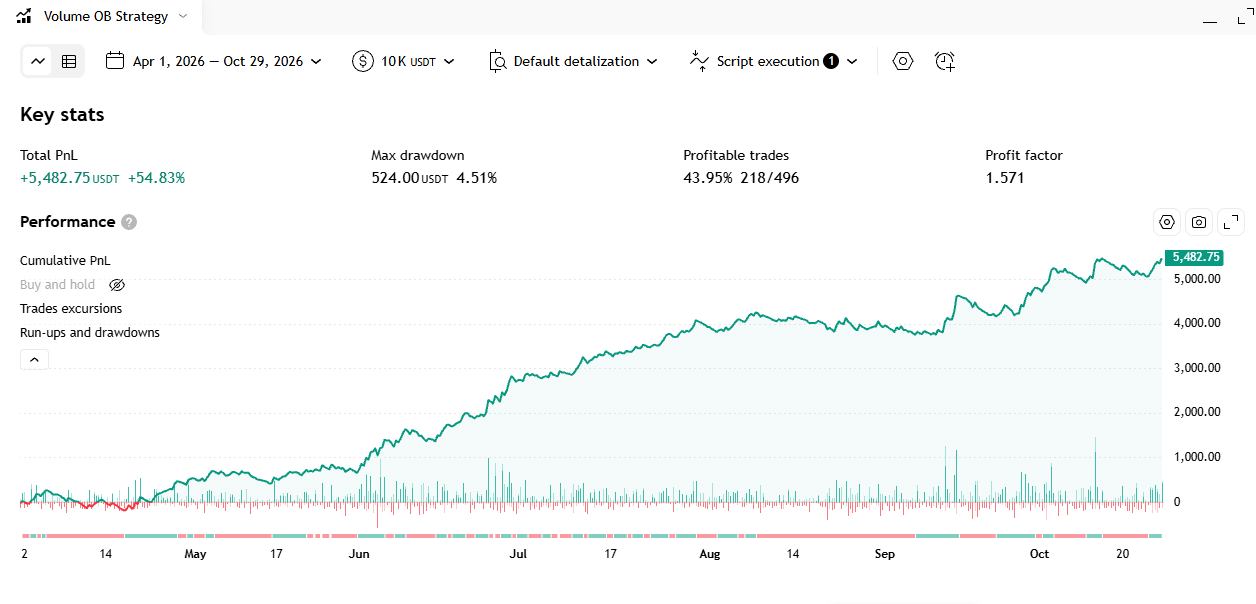The image size is (1256, 604).
Task: Click the 1,000.00 value on the price axis
Action: (x=1197, y=457)
